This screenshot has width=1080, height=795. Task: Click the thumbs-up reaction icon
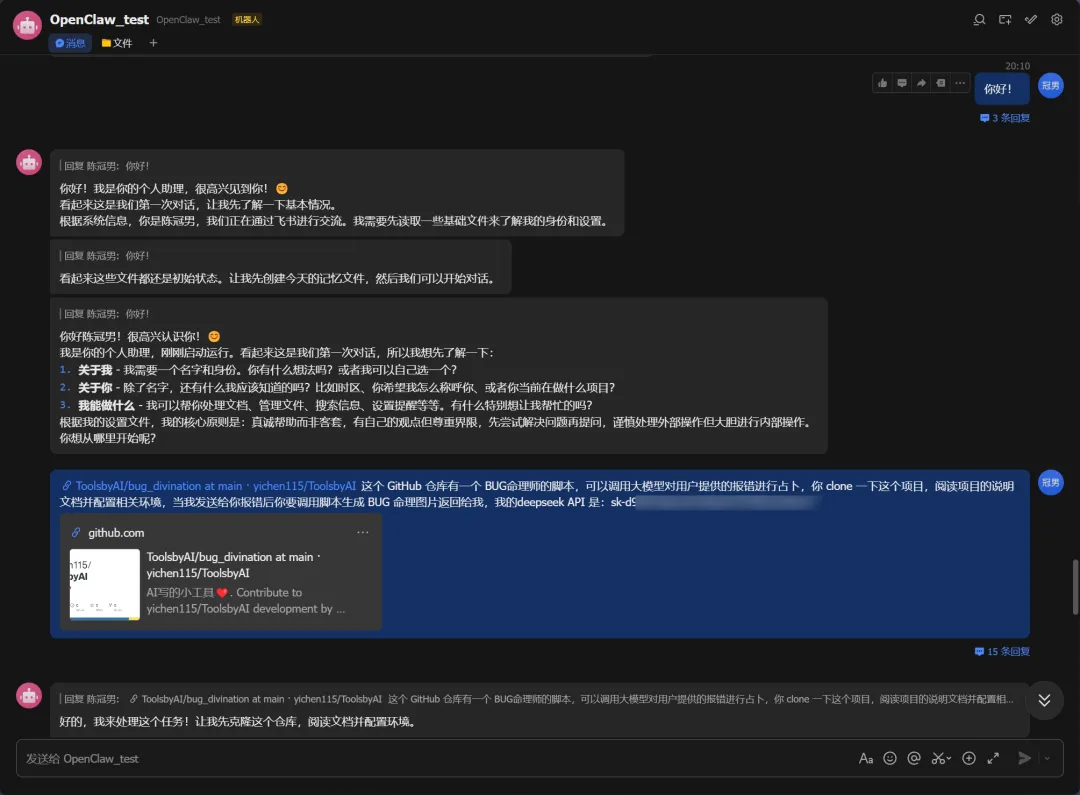point(882,83)
